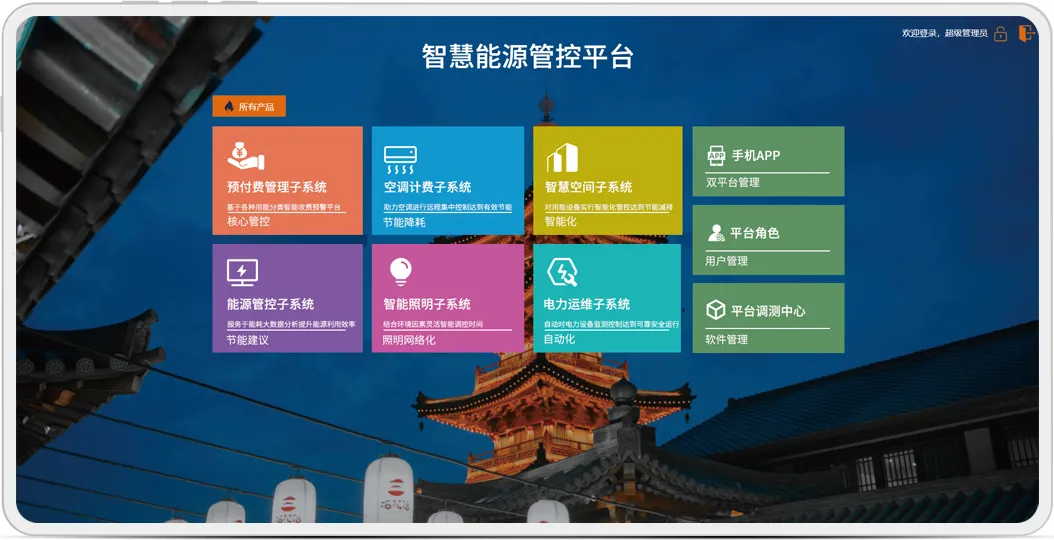The image size is (1054, 540).
Task: Click the power maintenance lightning icon
Action: pos(562,272)
